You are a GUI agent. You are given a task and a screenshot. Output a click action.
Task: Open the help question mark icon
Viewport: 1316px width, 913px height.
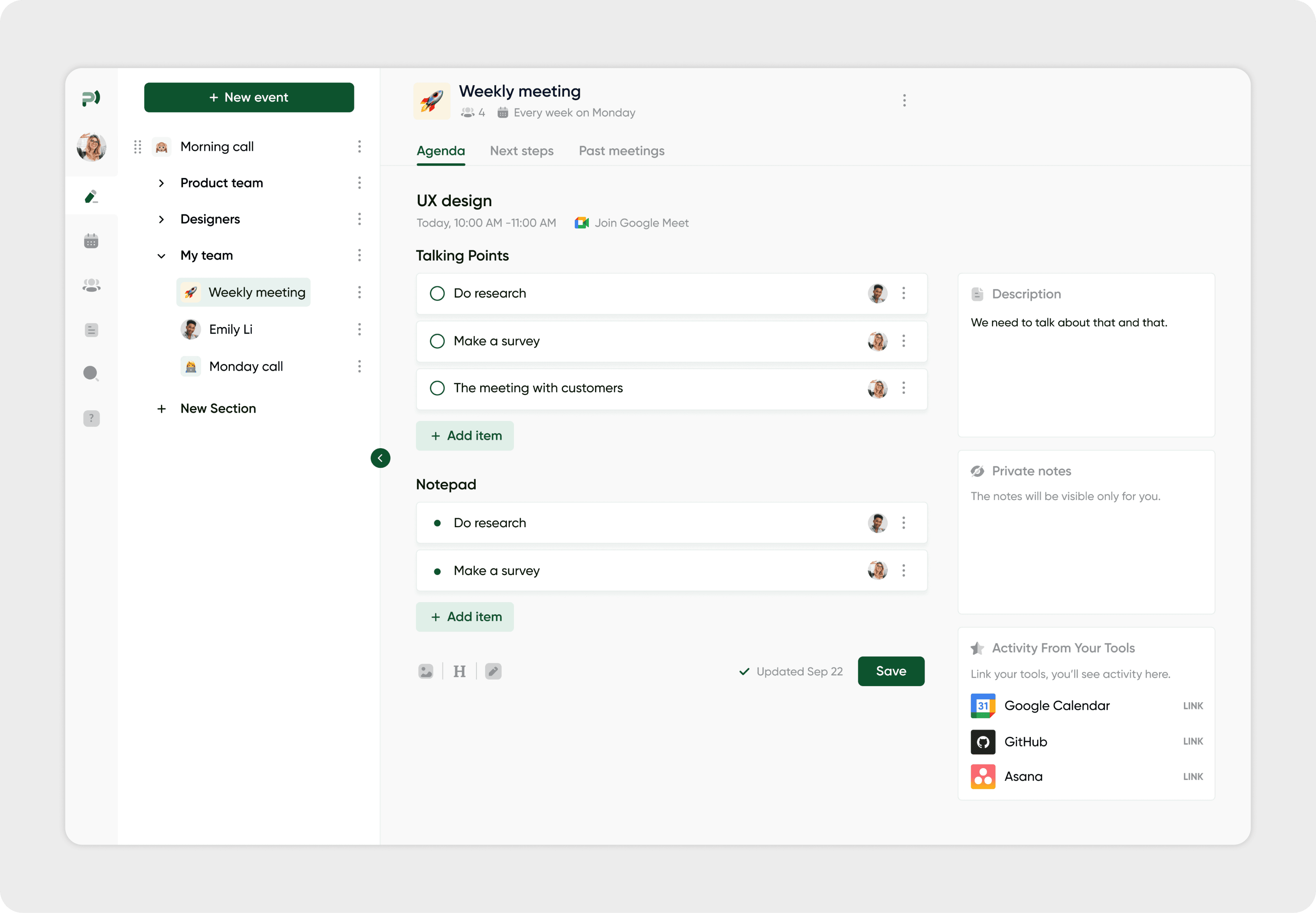coord(91,418)
